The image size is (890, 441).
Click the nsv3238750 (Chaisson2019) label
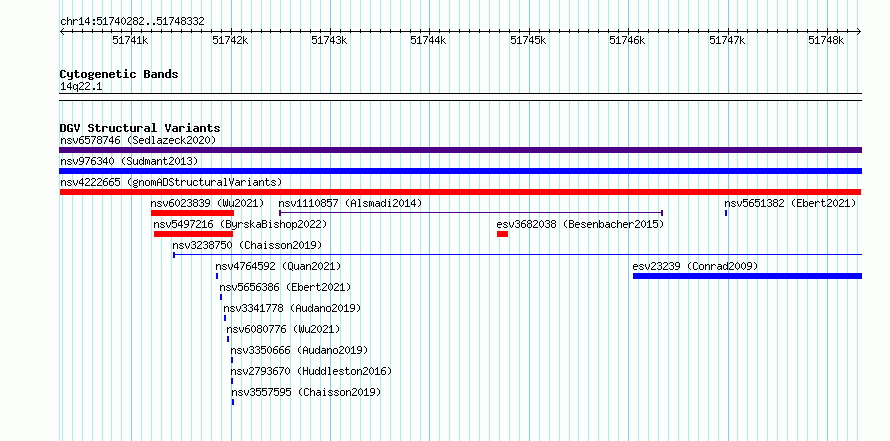click(247, 245)
